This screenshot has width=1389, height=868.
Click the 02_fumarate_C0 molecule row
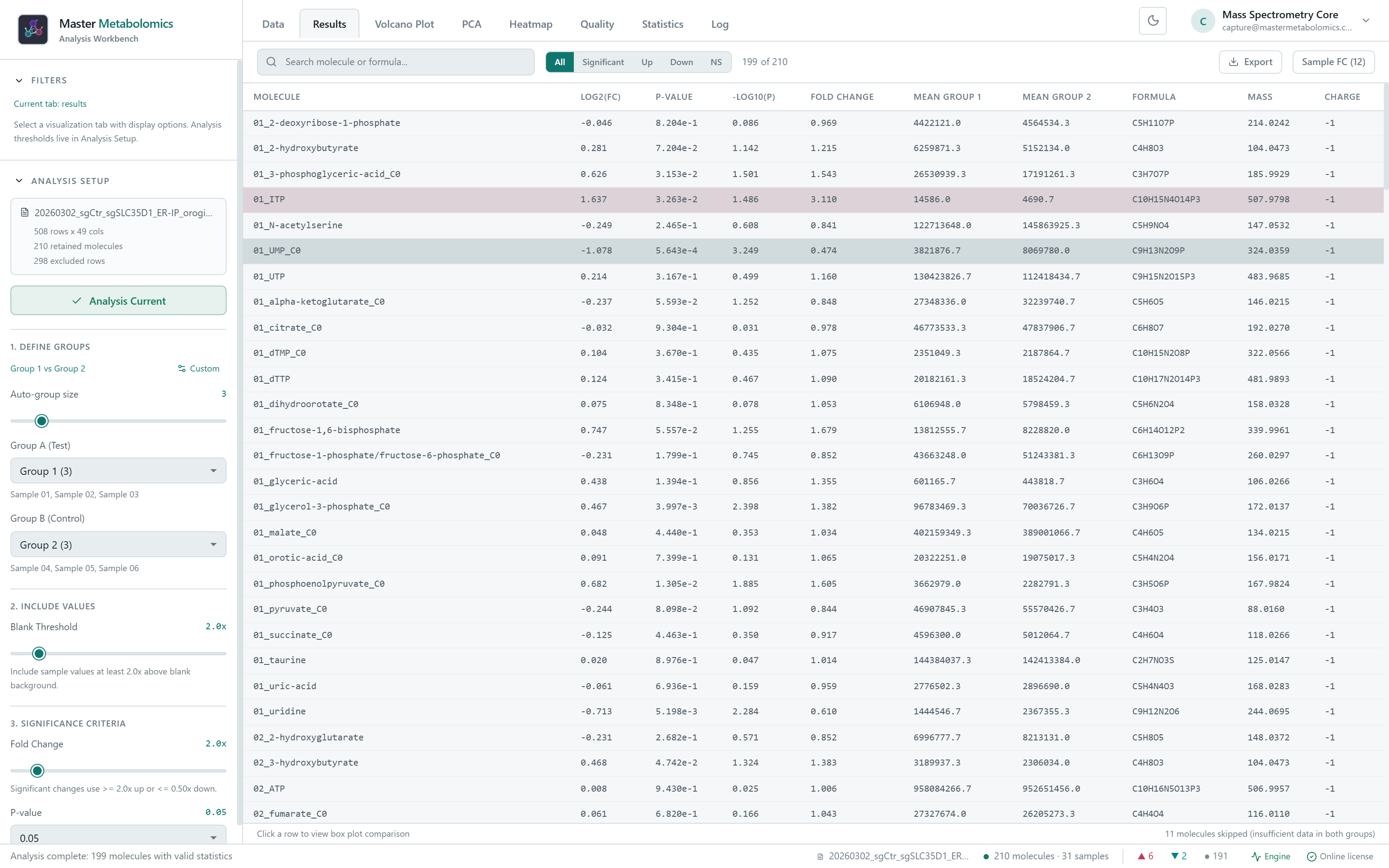click(x=813, y=813)
